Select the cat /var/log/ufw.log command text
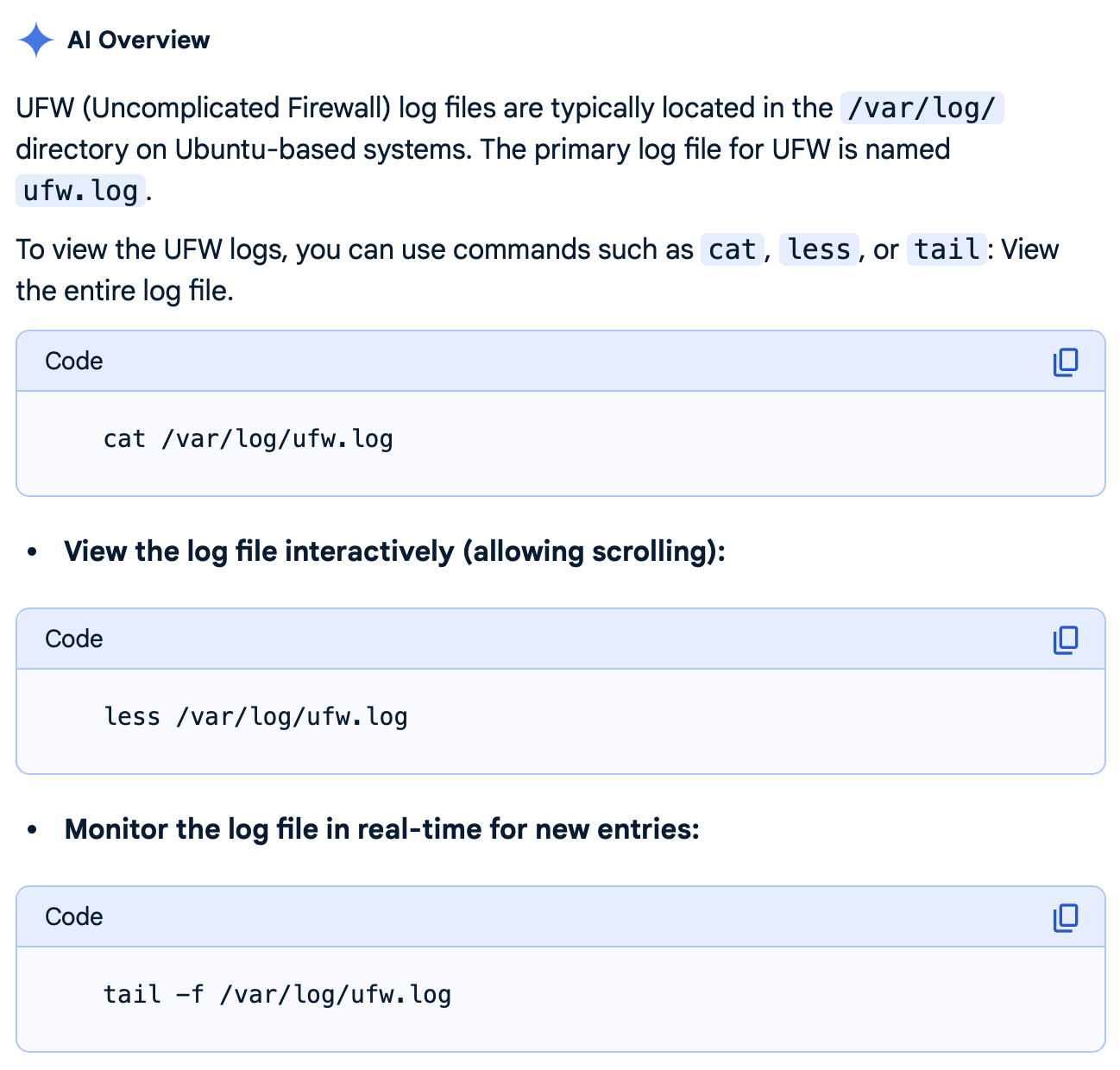 [x=248, y=438]
